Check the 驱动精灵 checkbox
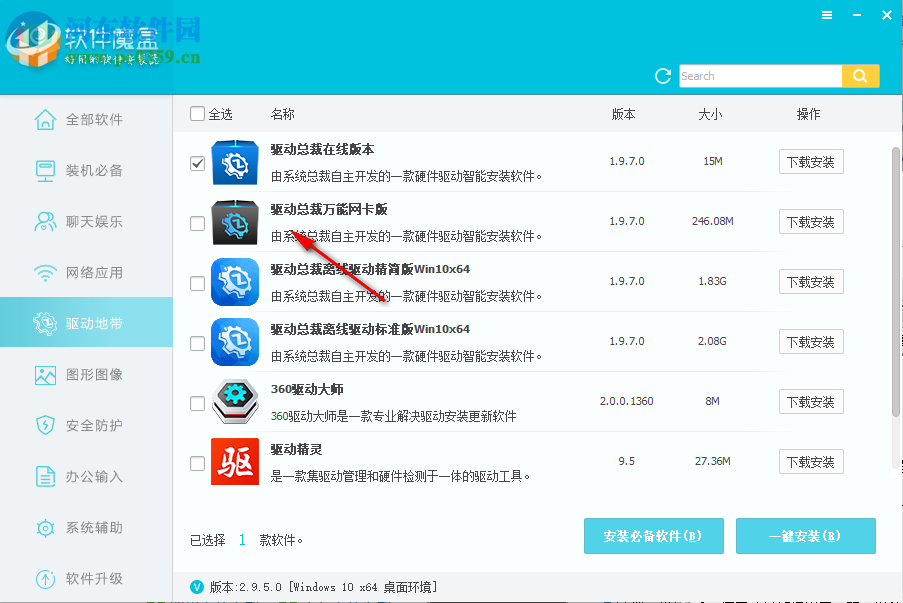 coord(198,463)
